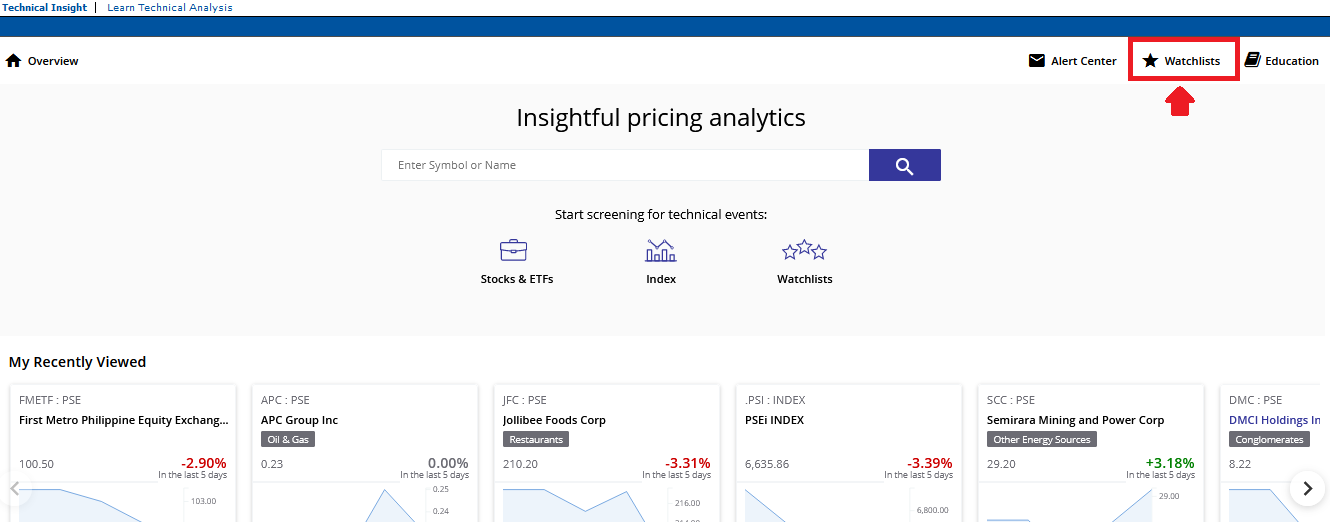Open Alert Center envelope icon
Viewport: 1330px width, 522px height.
pos(1037,61)
